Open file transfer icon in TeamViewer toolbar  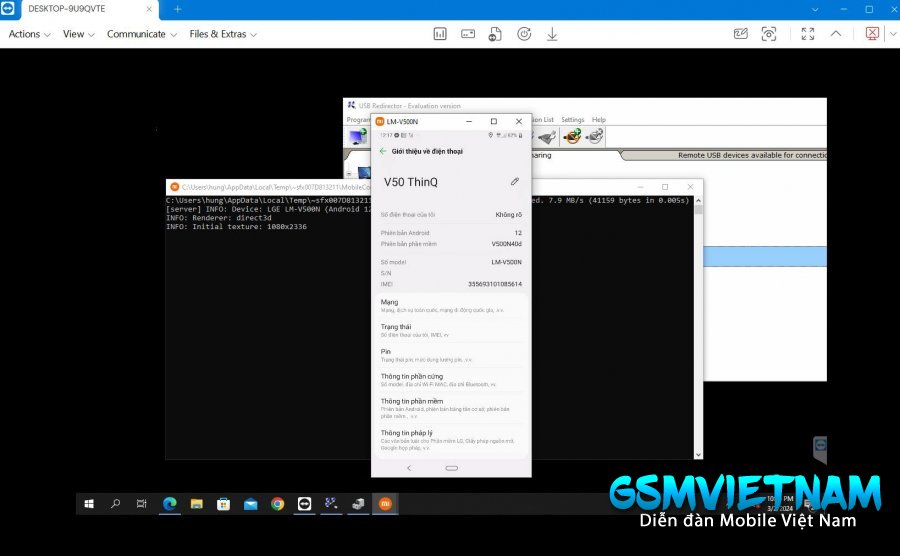point(495,34)
